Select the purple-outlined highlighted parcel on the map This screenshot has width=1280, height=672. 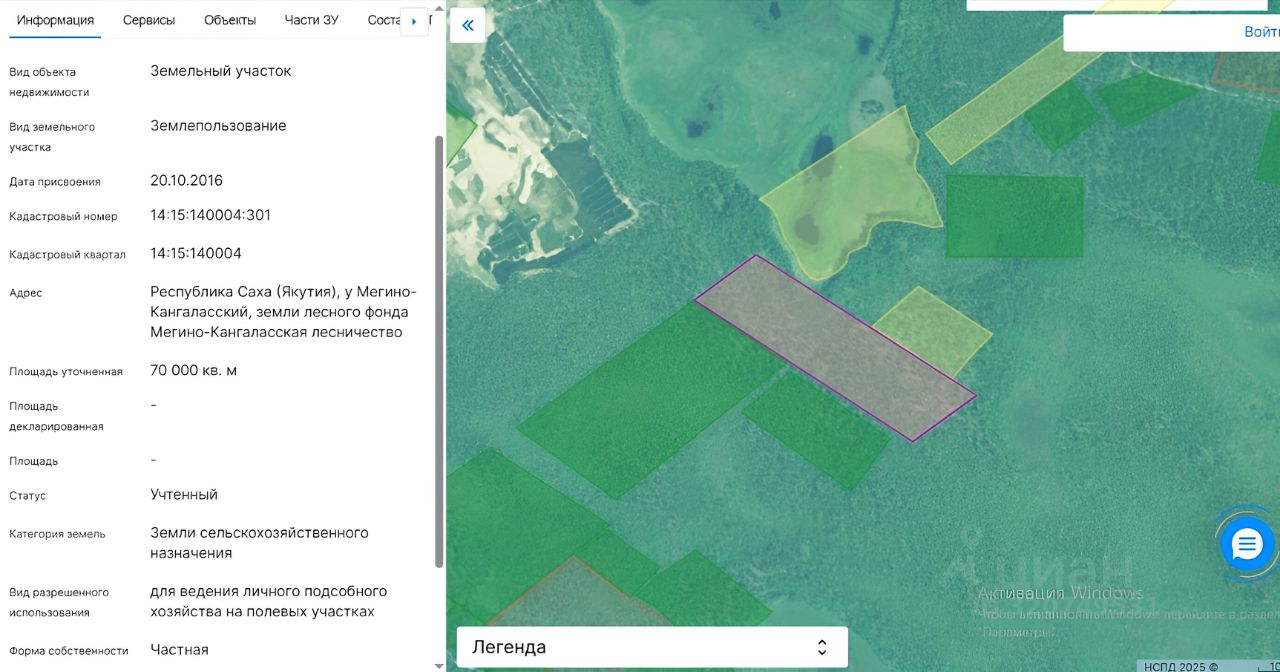[x=835, y=348]
